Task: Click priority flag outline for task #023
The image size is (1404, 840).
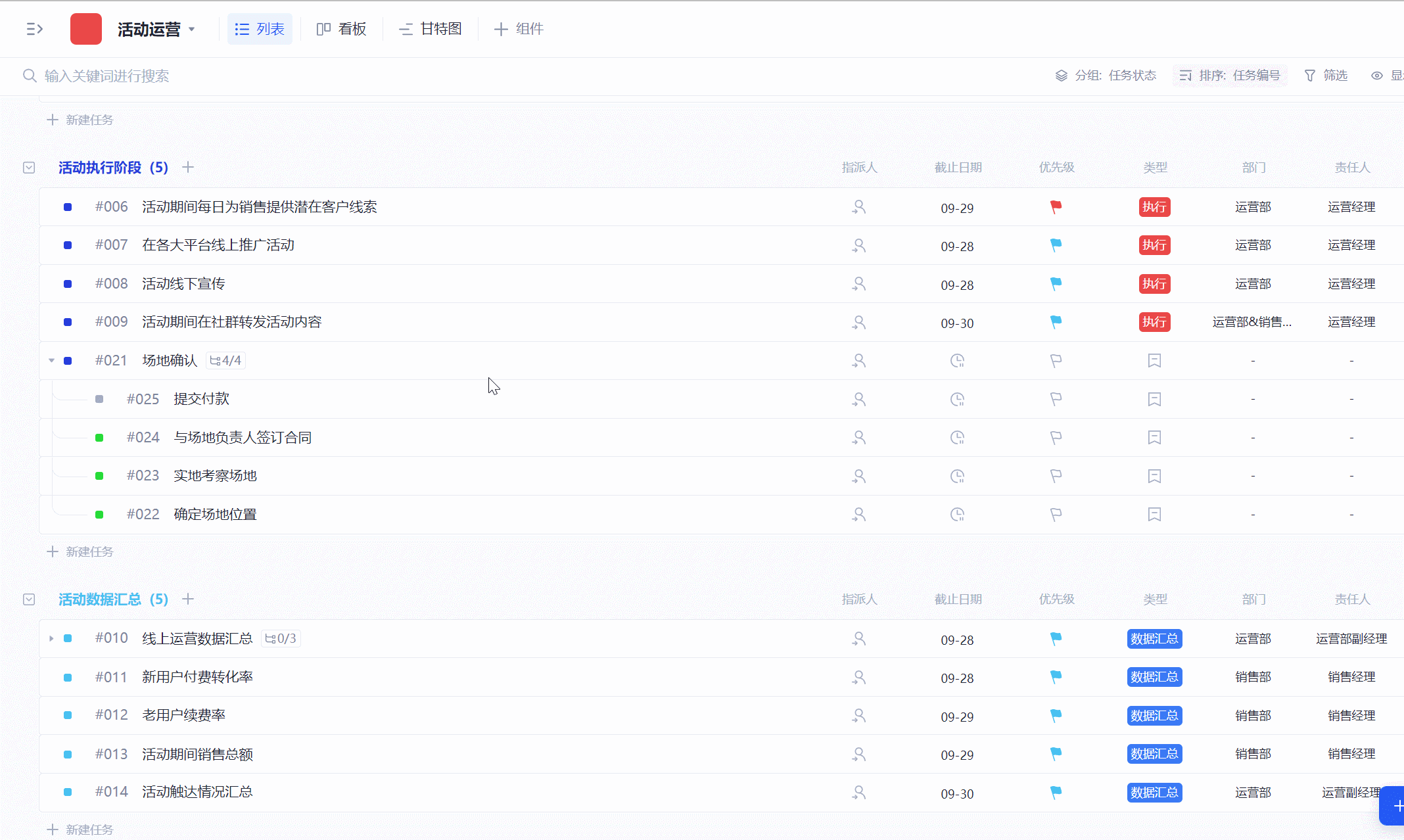Action: pos(1056,476)
